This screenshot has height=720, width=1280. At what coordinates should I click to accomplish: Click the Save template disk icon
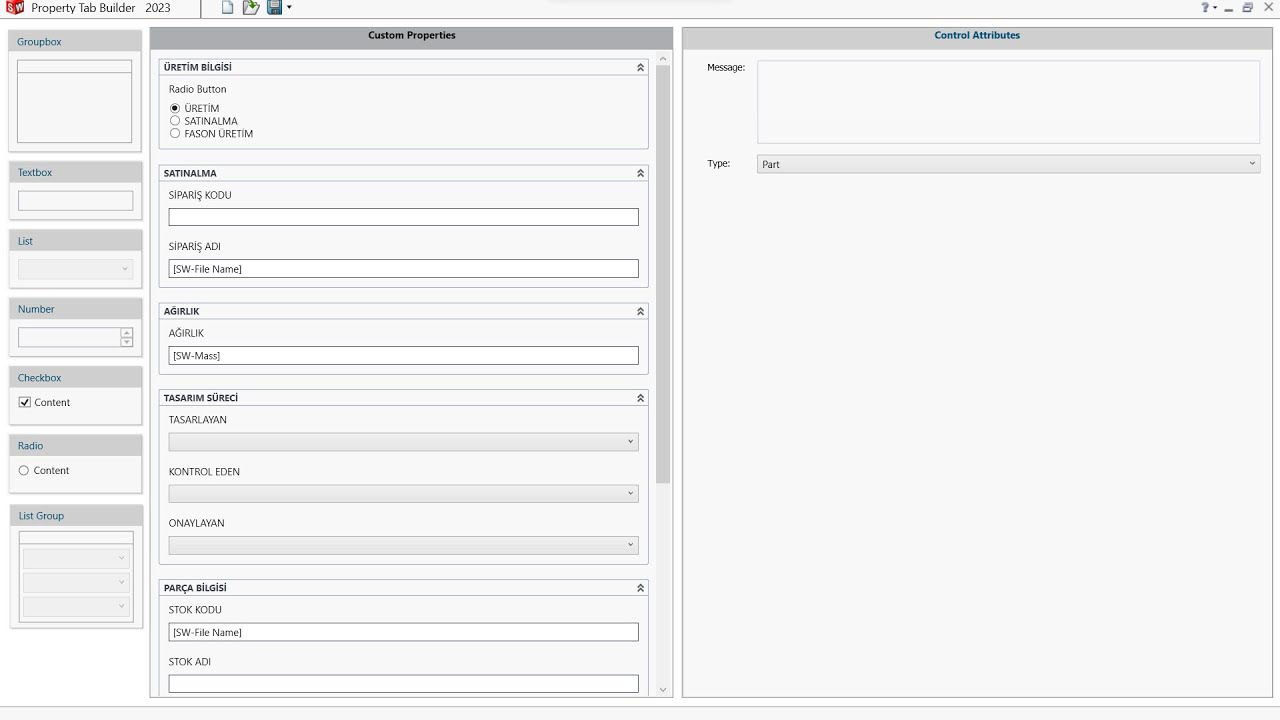[x=274, y=8]
